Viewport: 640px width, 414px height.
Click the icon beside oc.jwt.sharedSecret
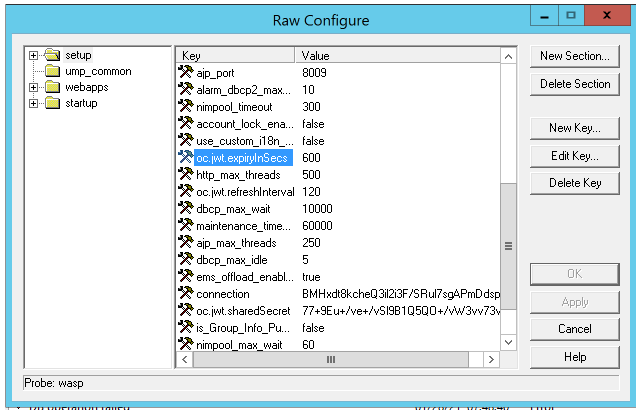pos(185,311)
